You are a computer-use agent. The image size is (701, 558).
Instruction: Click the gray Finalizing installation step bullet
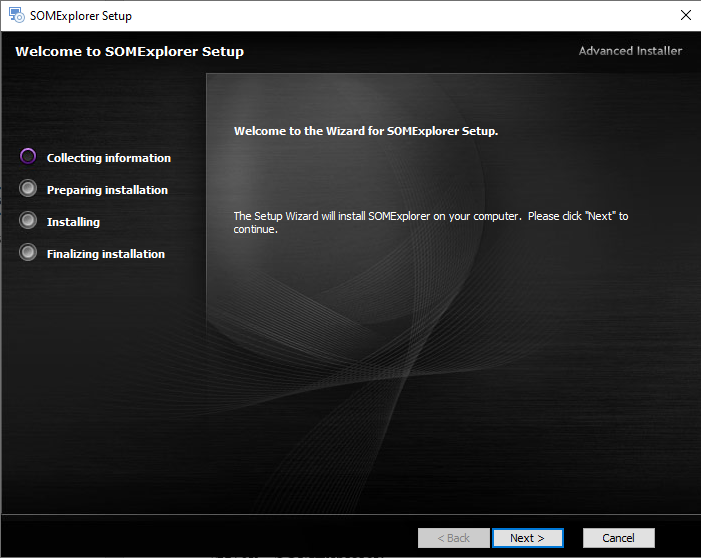click(x=28, y=253)
